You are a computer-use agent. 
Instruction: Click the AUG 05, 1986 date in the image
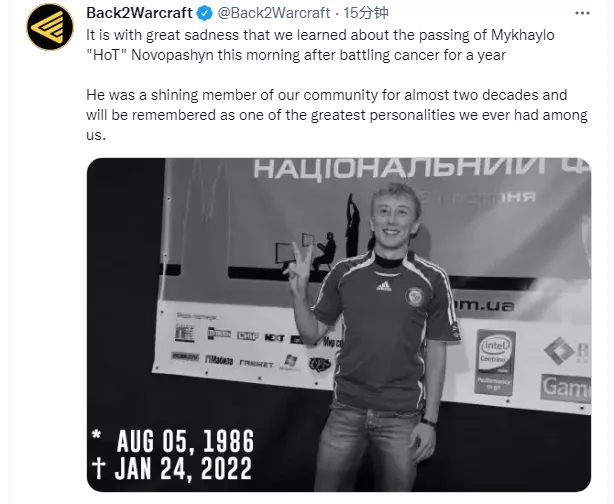pos(185,441)
